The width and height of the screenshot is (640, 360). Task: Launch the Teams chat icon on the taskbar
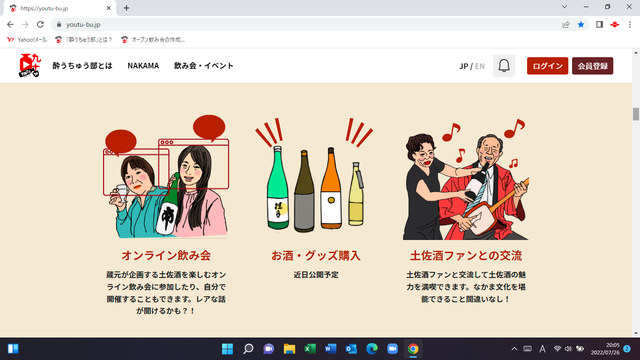click(x=269, y=349)
